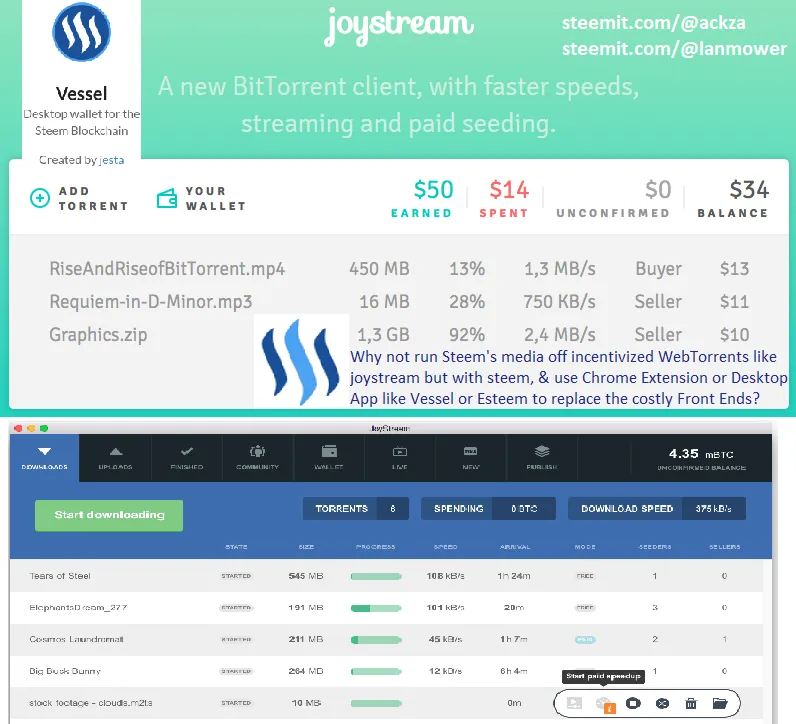Image resolution: width=796 pixels, height=724 pixels.
Task: Select the Big Buck Bunny torrent name
Action: (65, 672)
